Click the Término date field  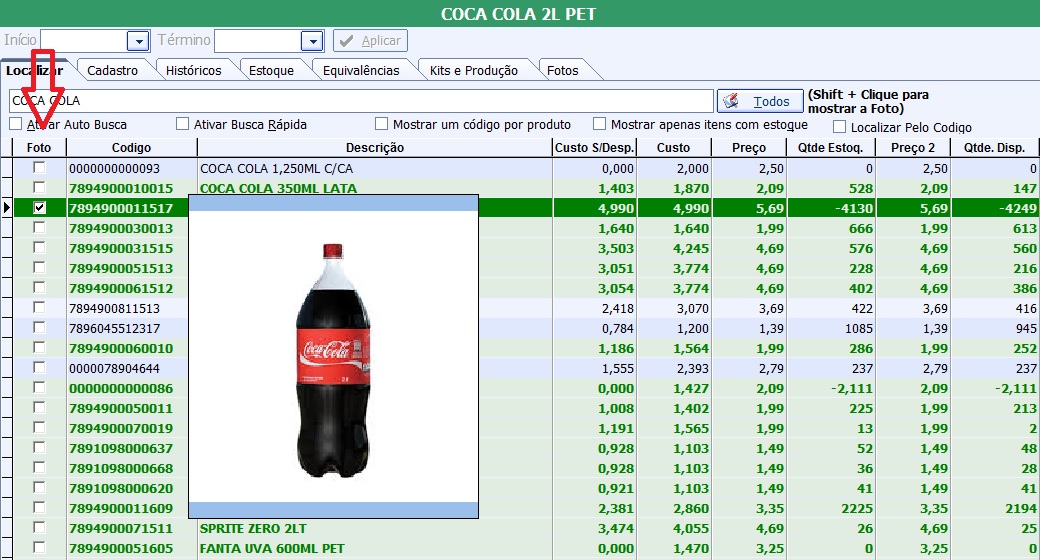click(x=257, y=41)
